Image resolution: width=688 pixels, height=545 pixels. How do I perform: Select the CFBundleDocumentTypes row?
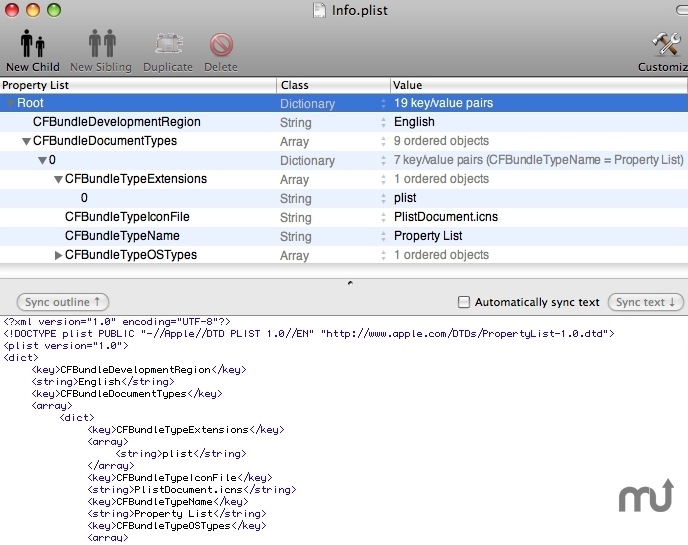click(x=344, y=141)
